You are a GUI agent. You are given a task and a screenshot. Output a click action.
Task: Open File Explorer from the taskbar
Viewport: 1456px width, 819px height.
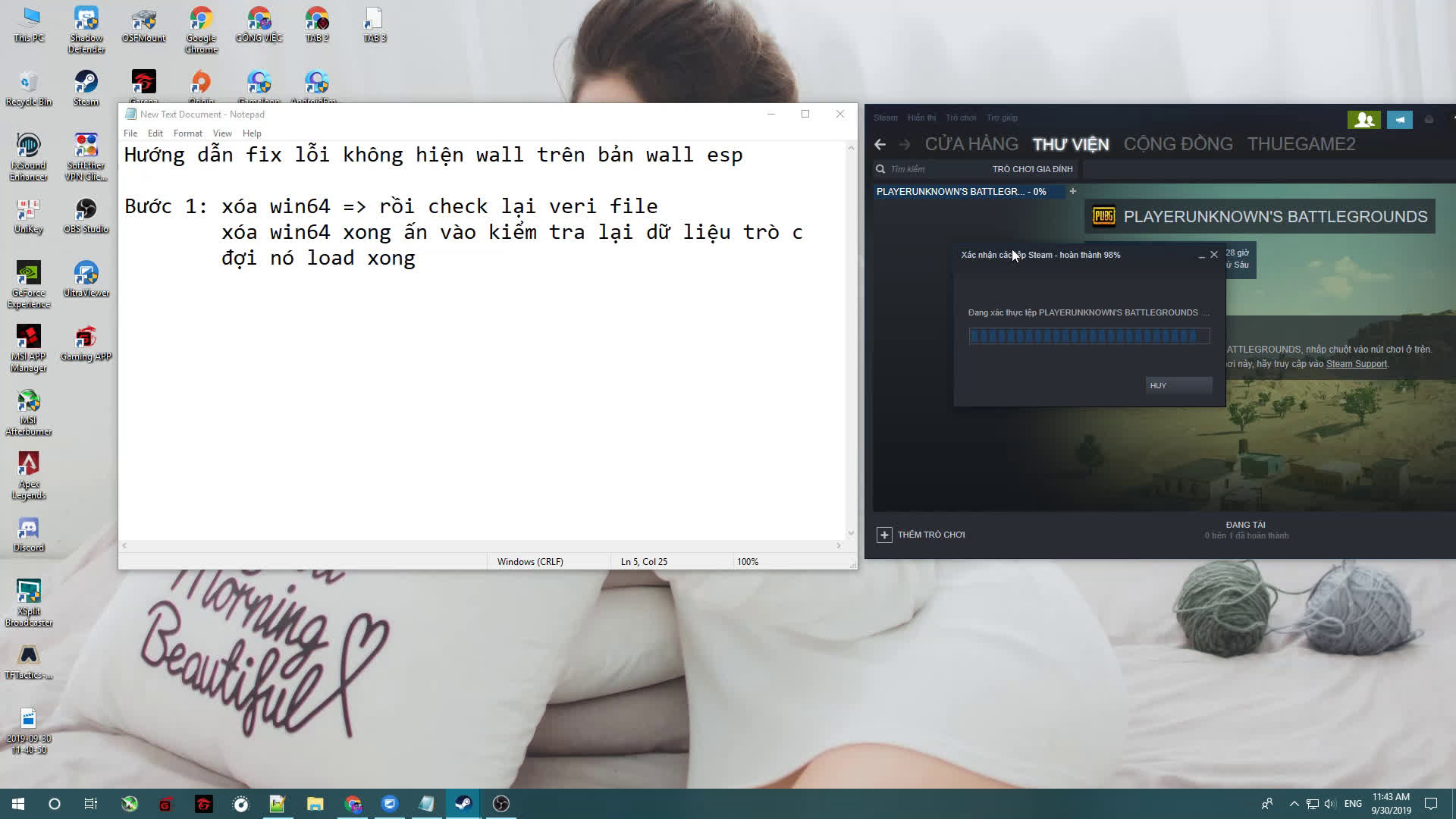(315, 804)
